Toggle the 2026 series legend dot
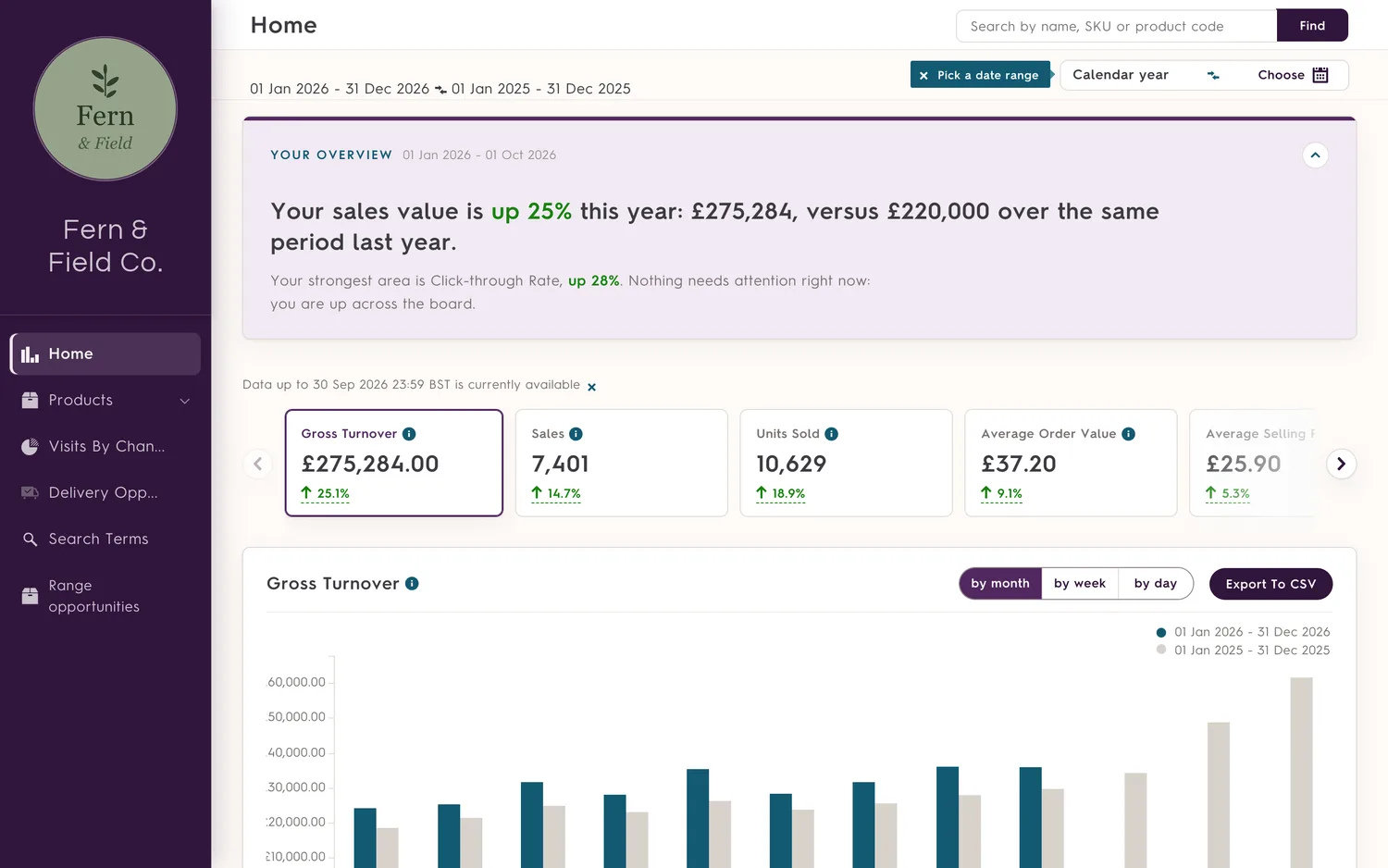1388x868 pixels. click(x=1161, y=633)
